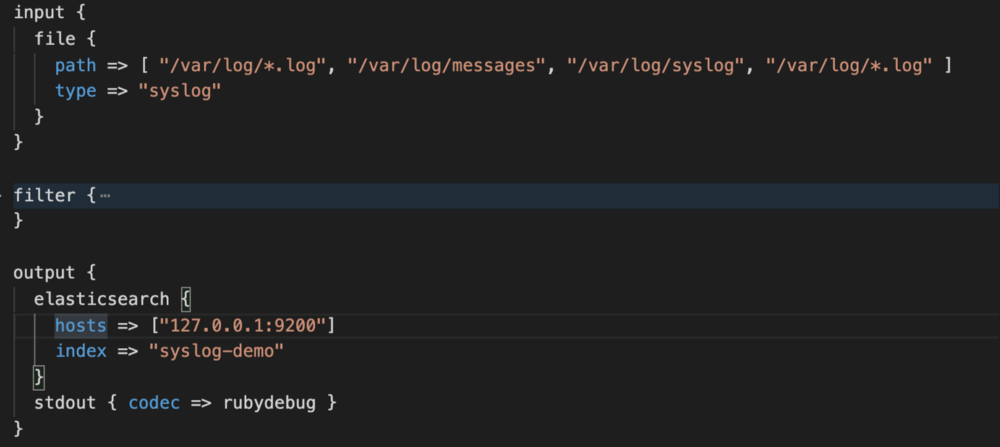This screenshot has height=447, width=1000.
Task: Click the index keyword
Action: 81,351
